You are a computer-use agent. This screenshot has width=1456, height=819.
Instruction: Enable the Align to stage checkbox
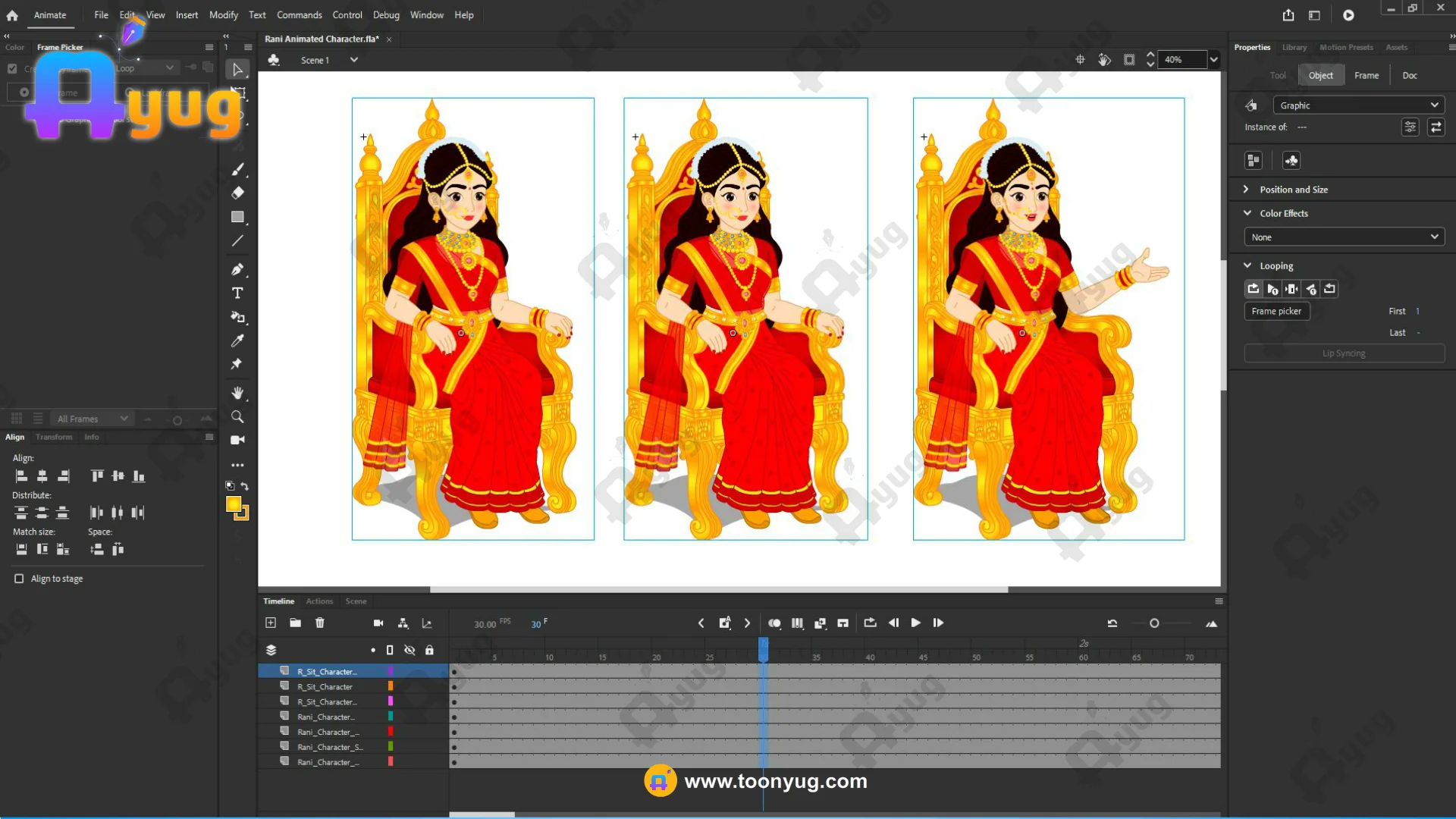19,579
